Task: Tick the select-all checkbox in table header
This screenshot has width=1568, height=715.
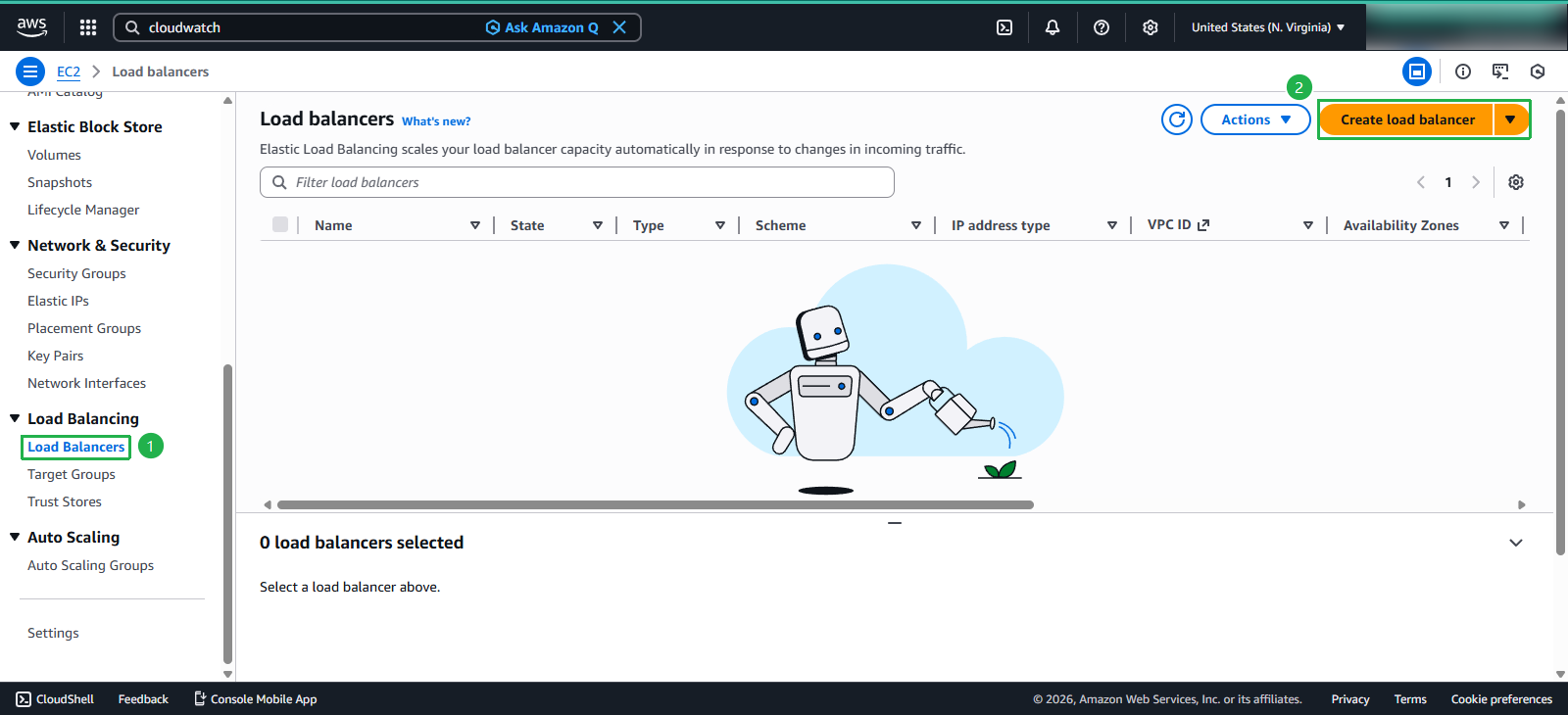Action: pos(280,224)
